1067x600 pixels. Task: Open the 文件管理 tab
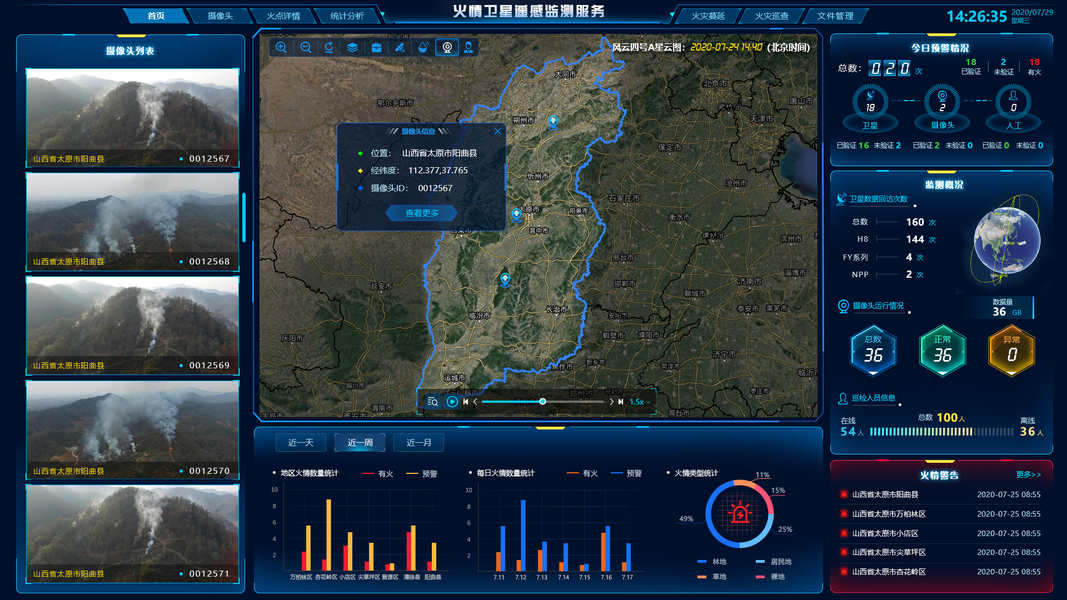(835, 16)
